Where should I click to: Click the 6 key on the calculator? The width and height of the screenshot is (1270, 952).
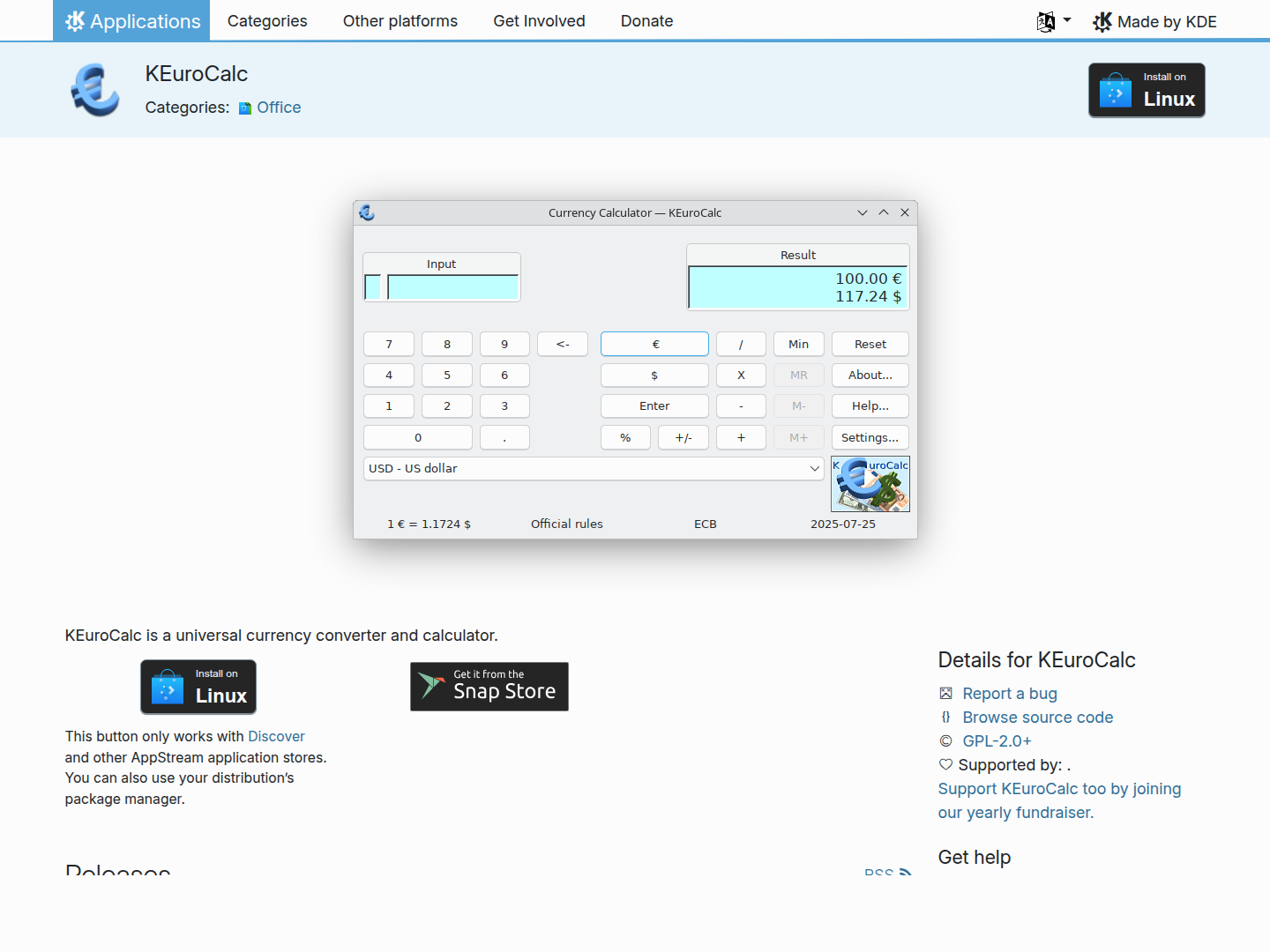click(x=504, y=376)
